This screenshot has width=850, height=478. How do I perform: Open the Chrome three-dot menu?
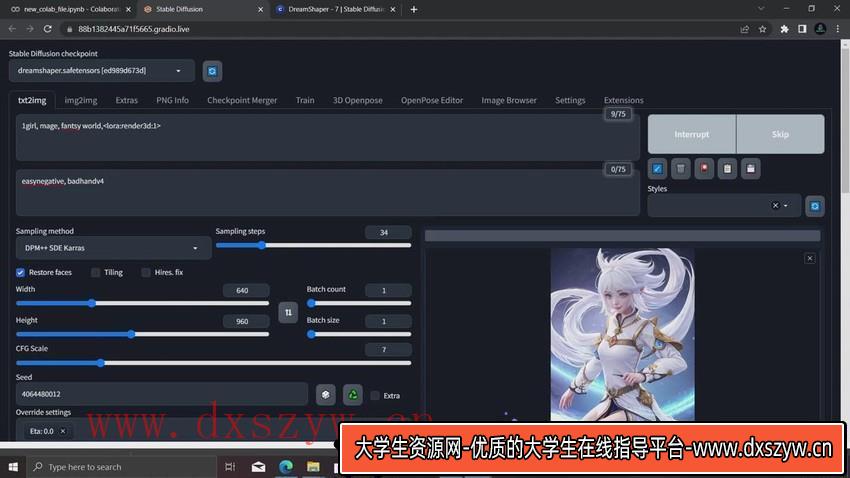pyautogui.click(x=838, y=29)
